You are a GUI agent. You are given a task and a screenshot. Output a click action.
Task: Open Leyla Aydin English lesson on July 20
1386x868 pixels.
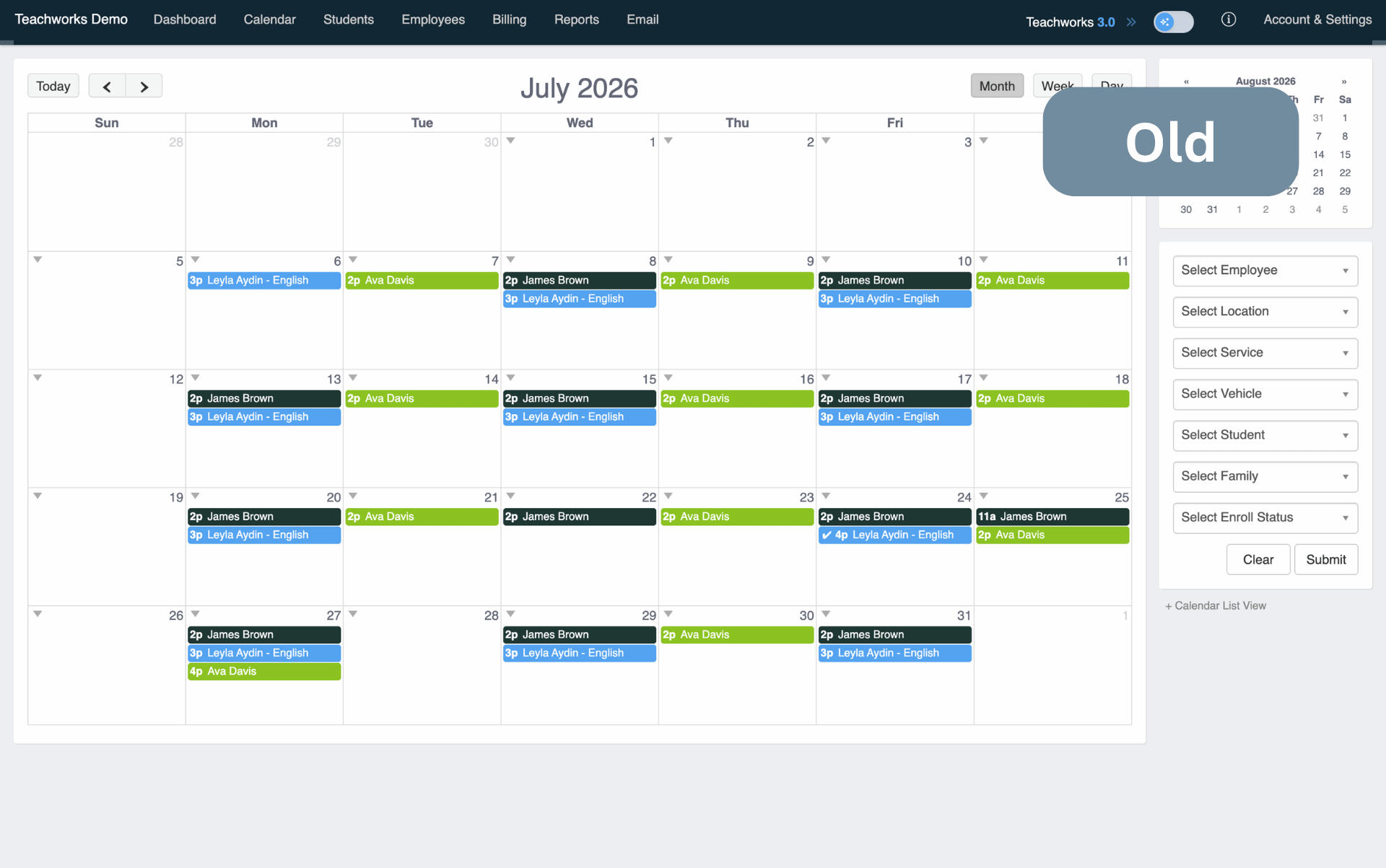(x=264, y=535)
